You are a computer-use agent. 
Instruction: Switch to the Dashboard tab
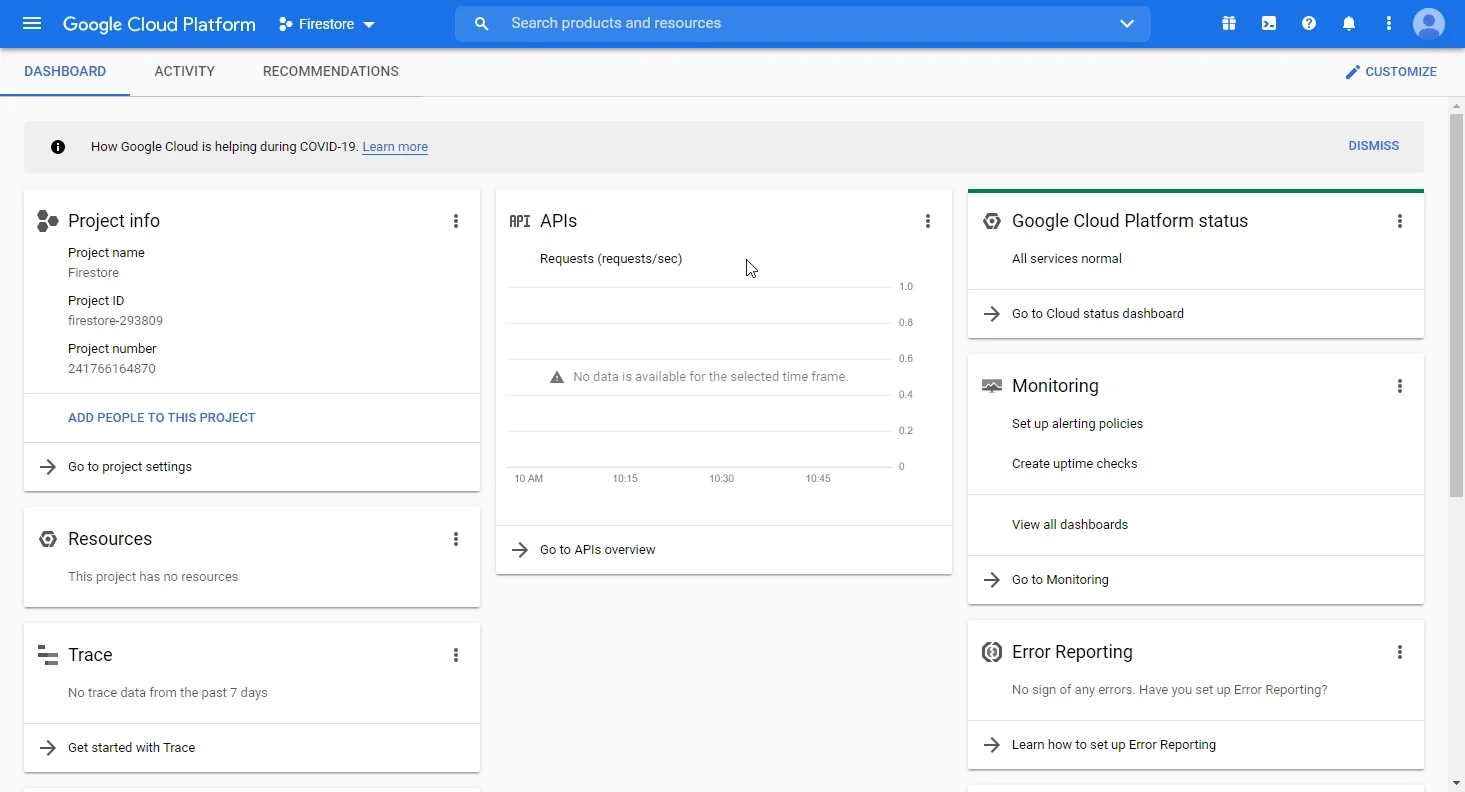click(65, 72)
